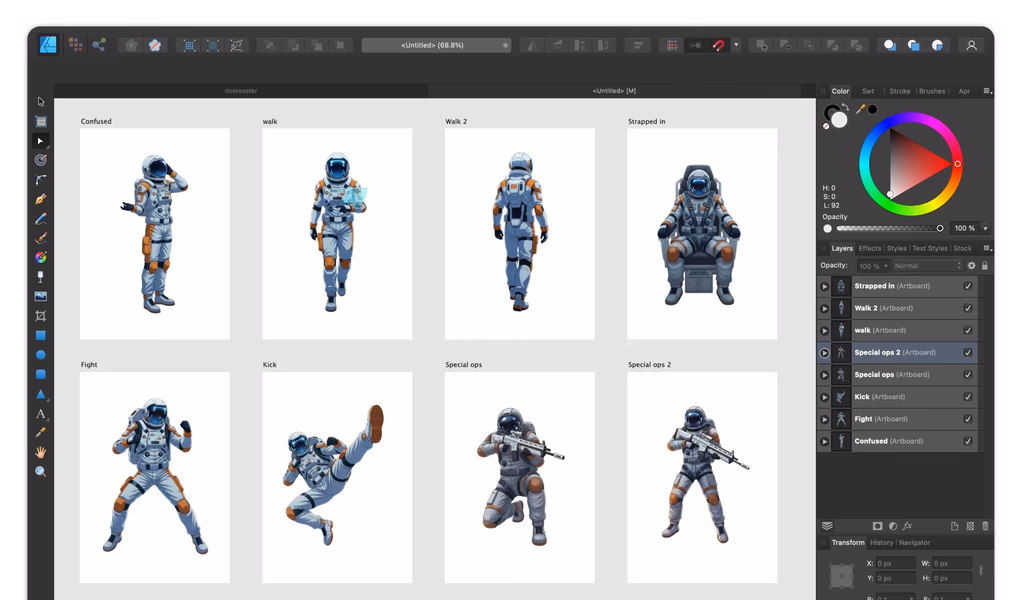The width and height of the screenshot is (1024, 600).
Task: Toggle visibility of Confused artboard
Action: pyautogui.click(x=968, y=441)
